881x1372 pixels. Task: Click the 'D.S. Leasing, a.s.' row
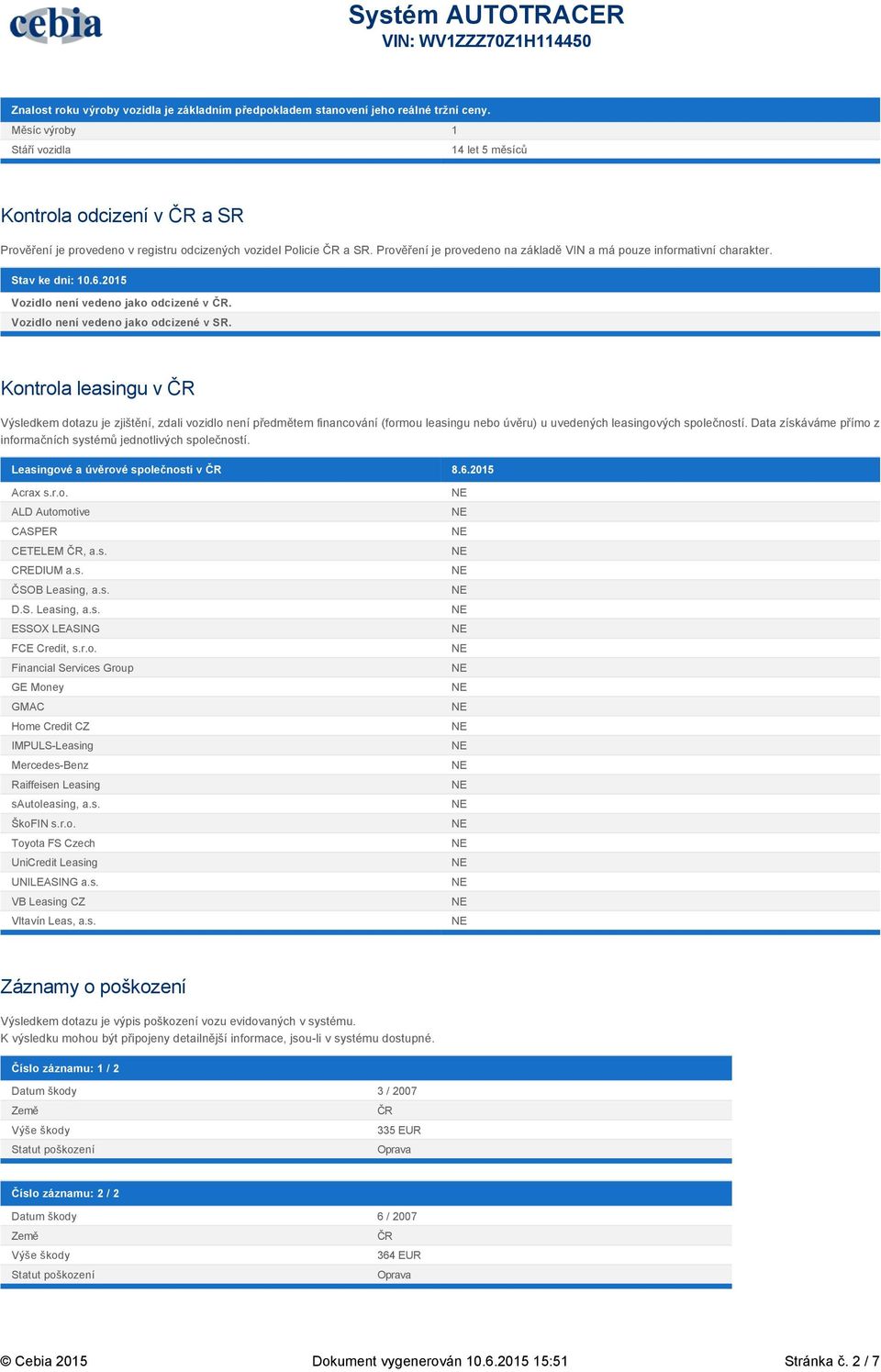(440, 609)
